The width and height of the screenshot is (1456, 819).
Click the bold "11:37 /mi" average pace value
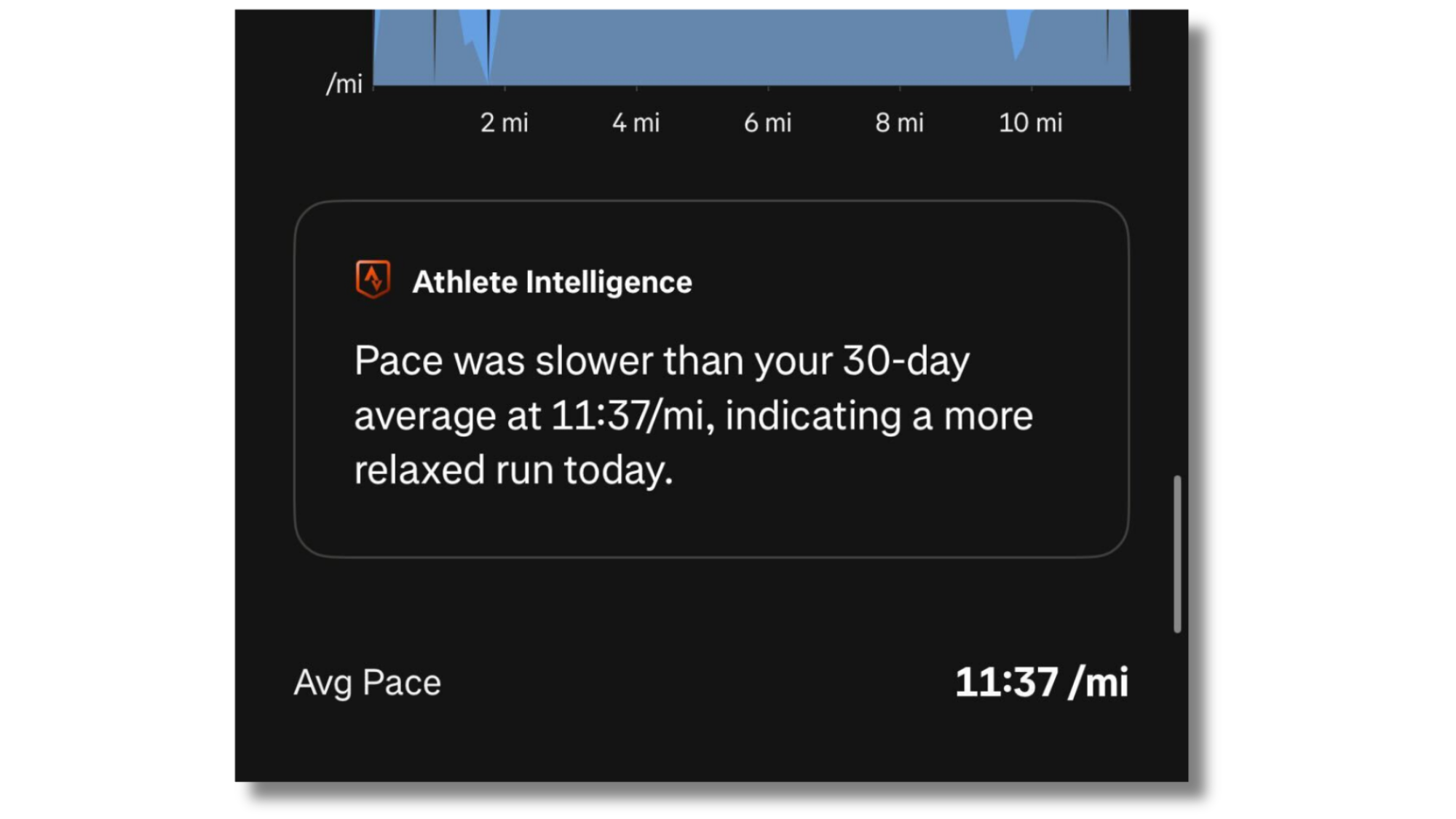1041,683
